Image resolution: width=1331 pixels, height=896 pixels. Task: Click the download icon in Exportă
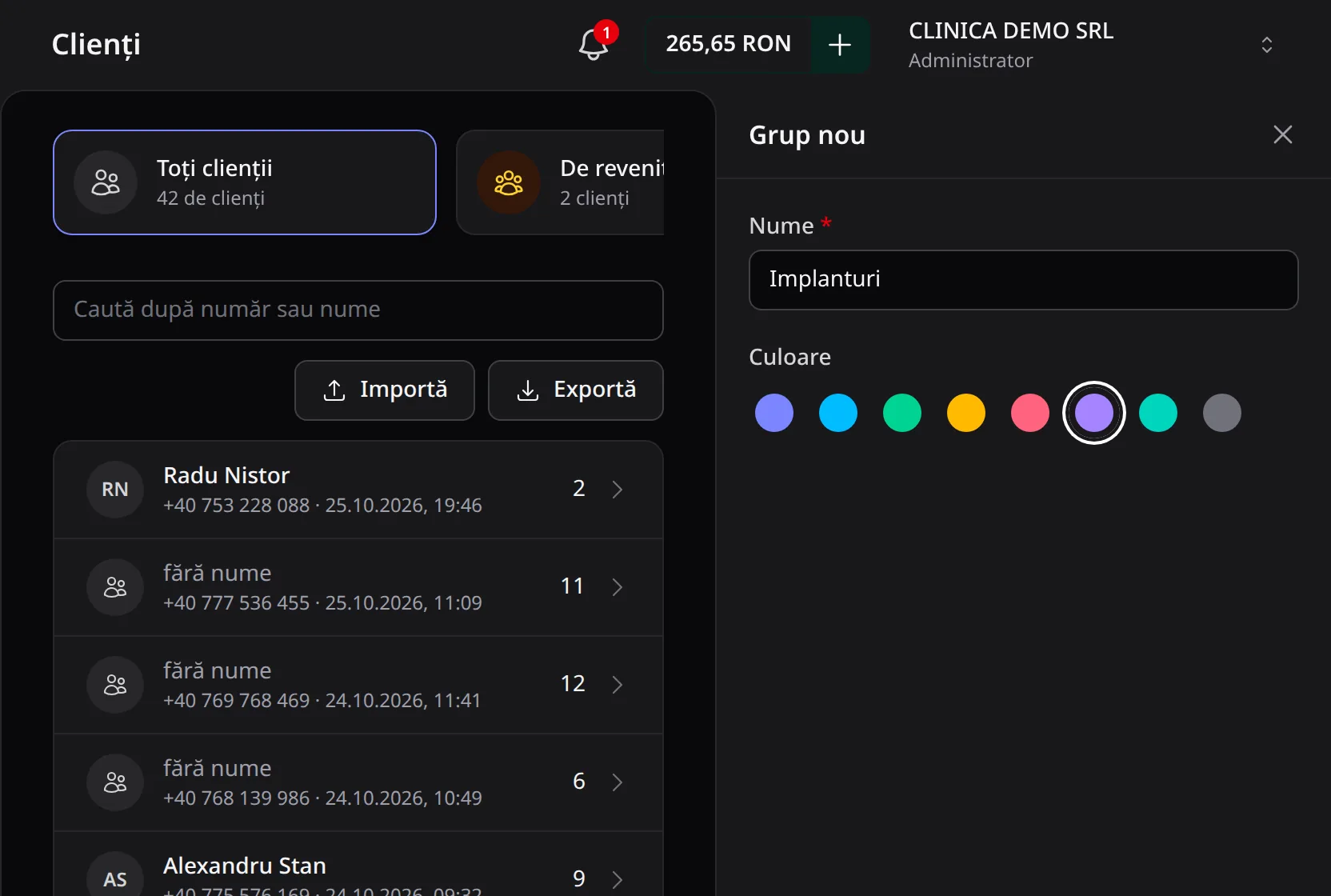coord(528,390)
